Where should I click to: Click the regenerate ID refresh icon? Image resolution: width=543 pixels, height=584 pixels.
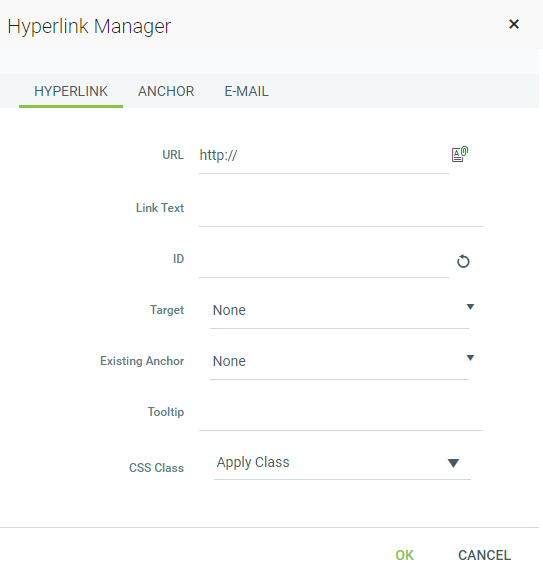(463, 261)
